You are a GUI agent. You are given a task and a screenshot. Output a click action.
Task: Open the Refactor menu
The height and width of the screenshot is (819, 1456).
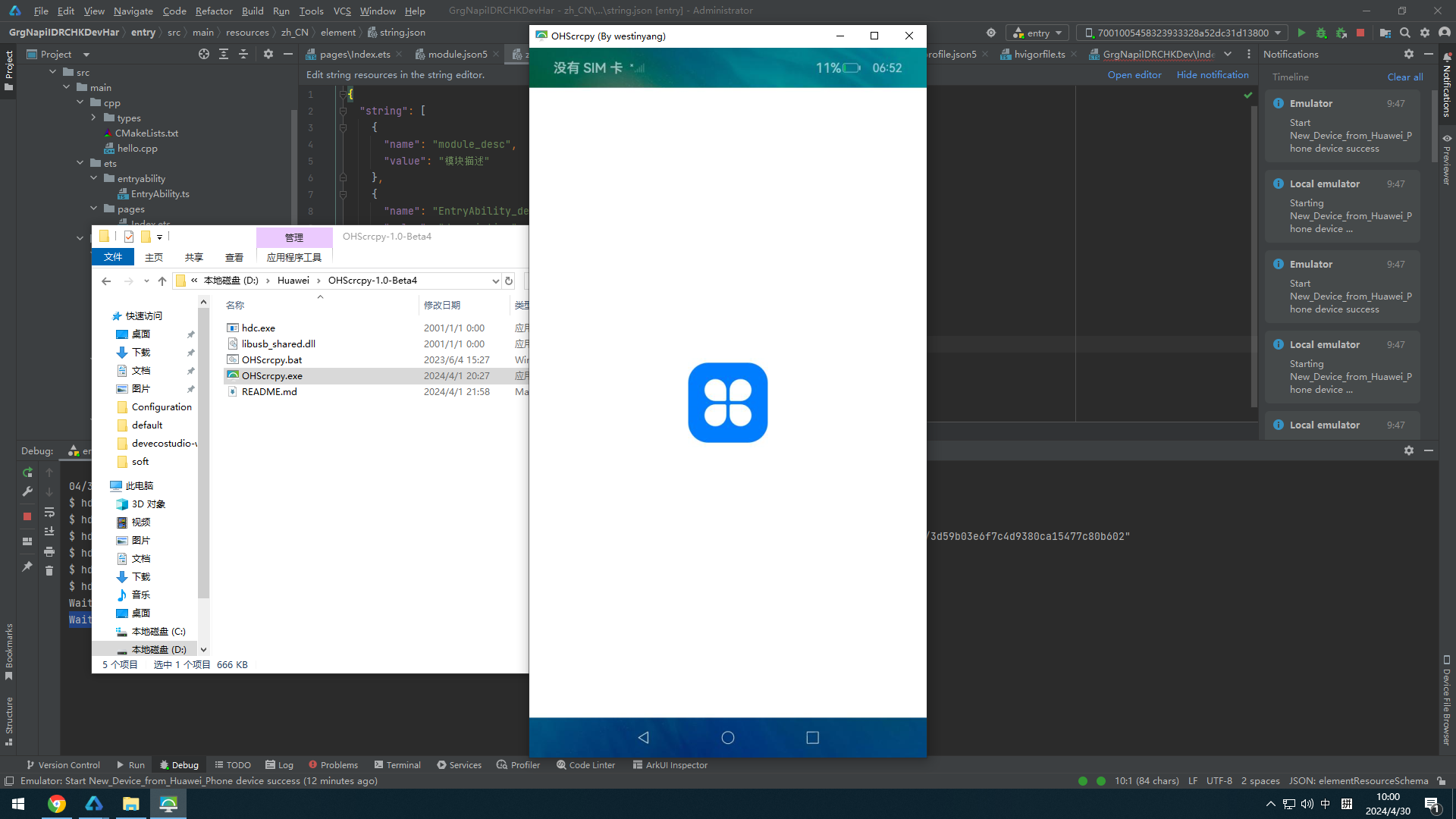pyautogui.click(x=214, y=11)
